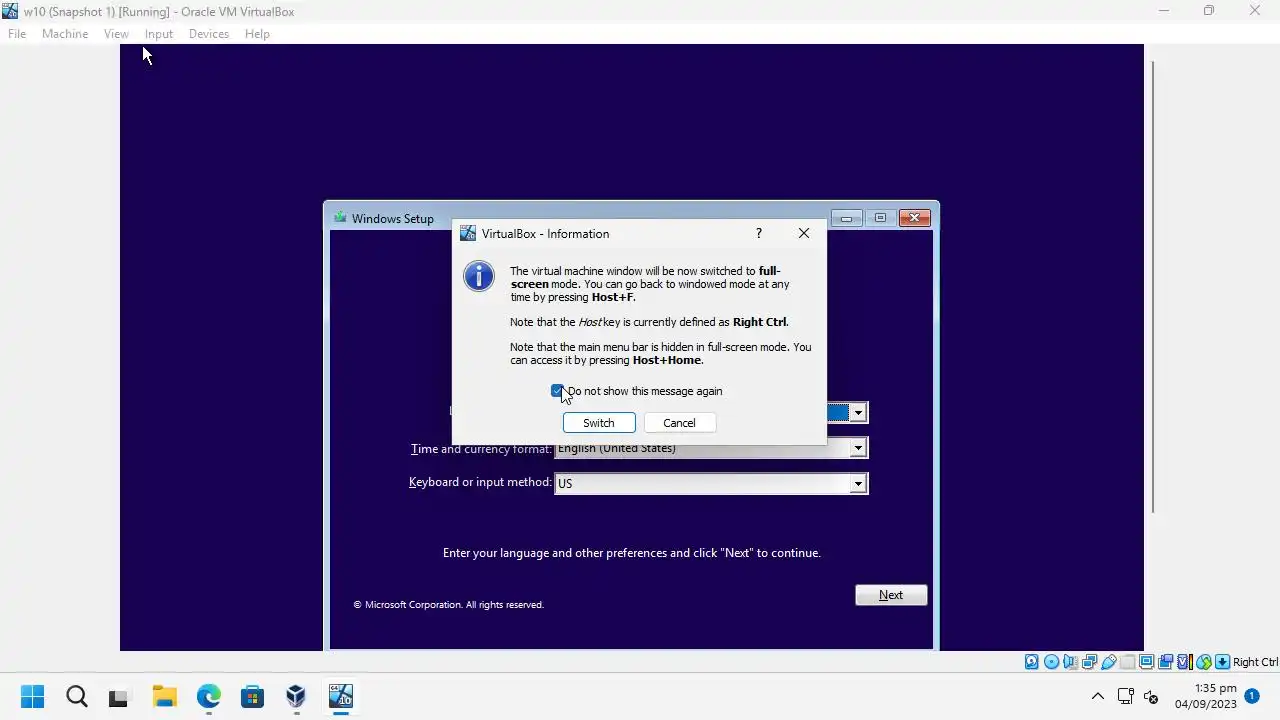
Task: Minimize the Windows Setup window
Action: click(x=846, y=218)
